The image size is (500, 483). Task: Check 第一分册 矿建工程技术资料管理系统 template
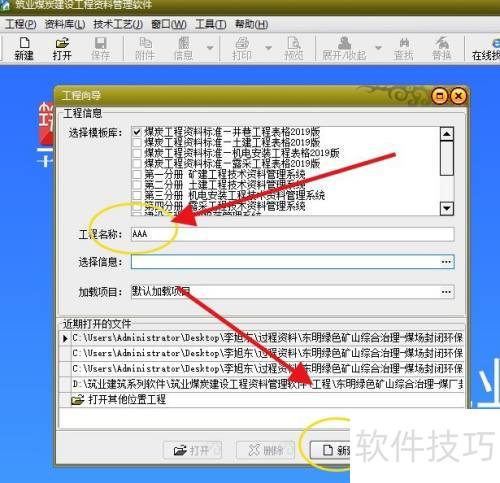tap(137, 174)
